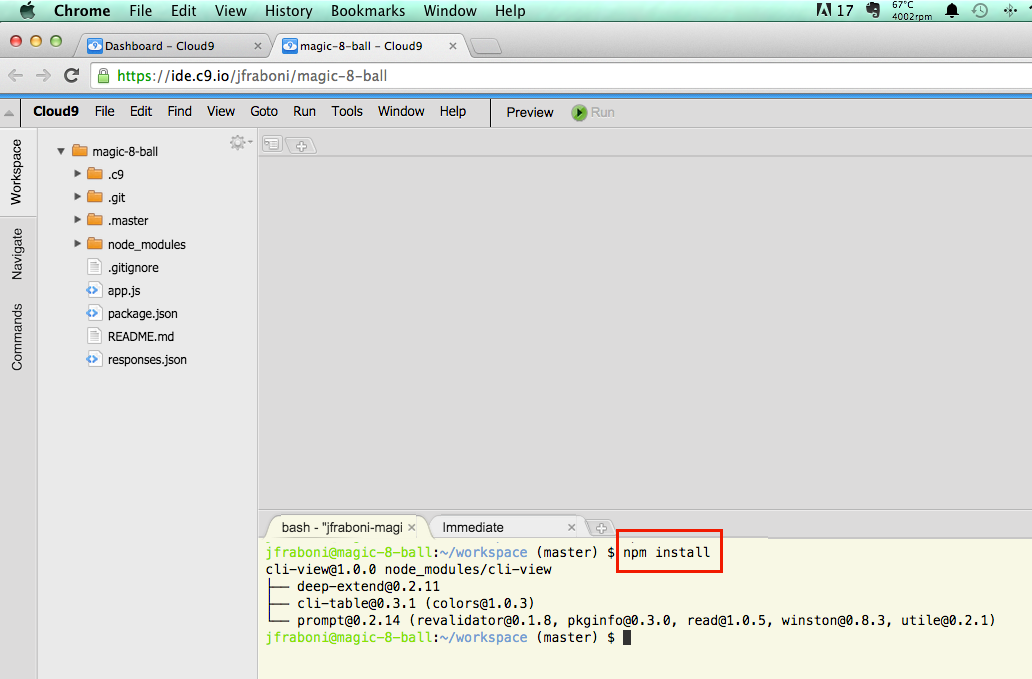Expand the node_modules folder

click(x=77, y=243)
